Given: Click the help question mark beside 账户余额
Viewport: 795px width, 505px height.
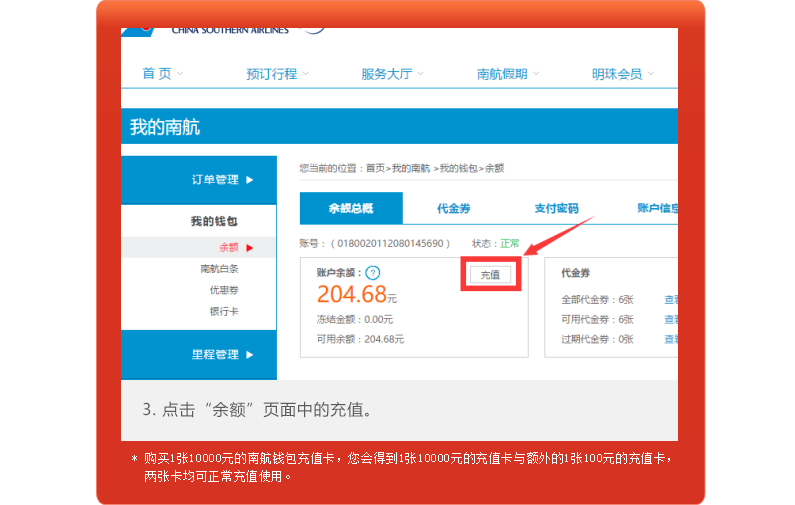Looking at the screenshot, I should click(x=373, y=272).
